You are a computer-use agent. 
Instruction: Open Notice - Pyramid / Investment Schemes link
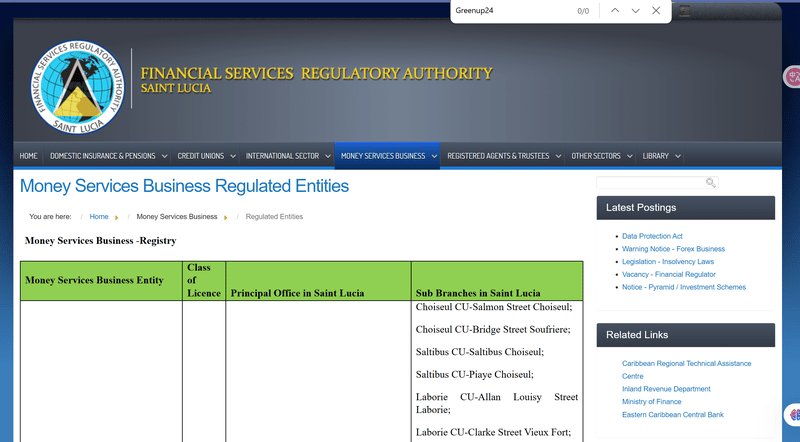coord(684,287)
